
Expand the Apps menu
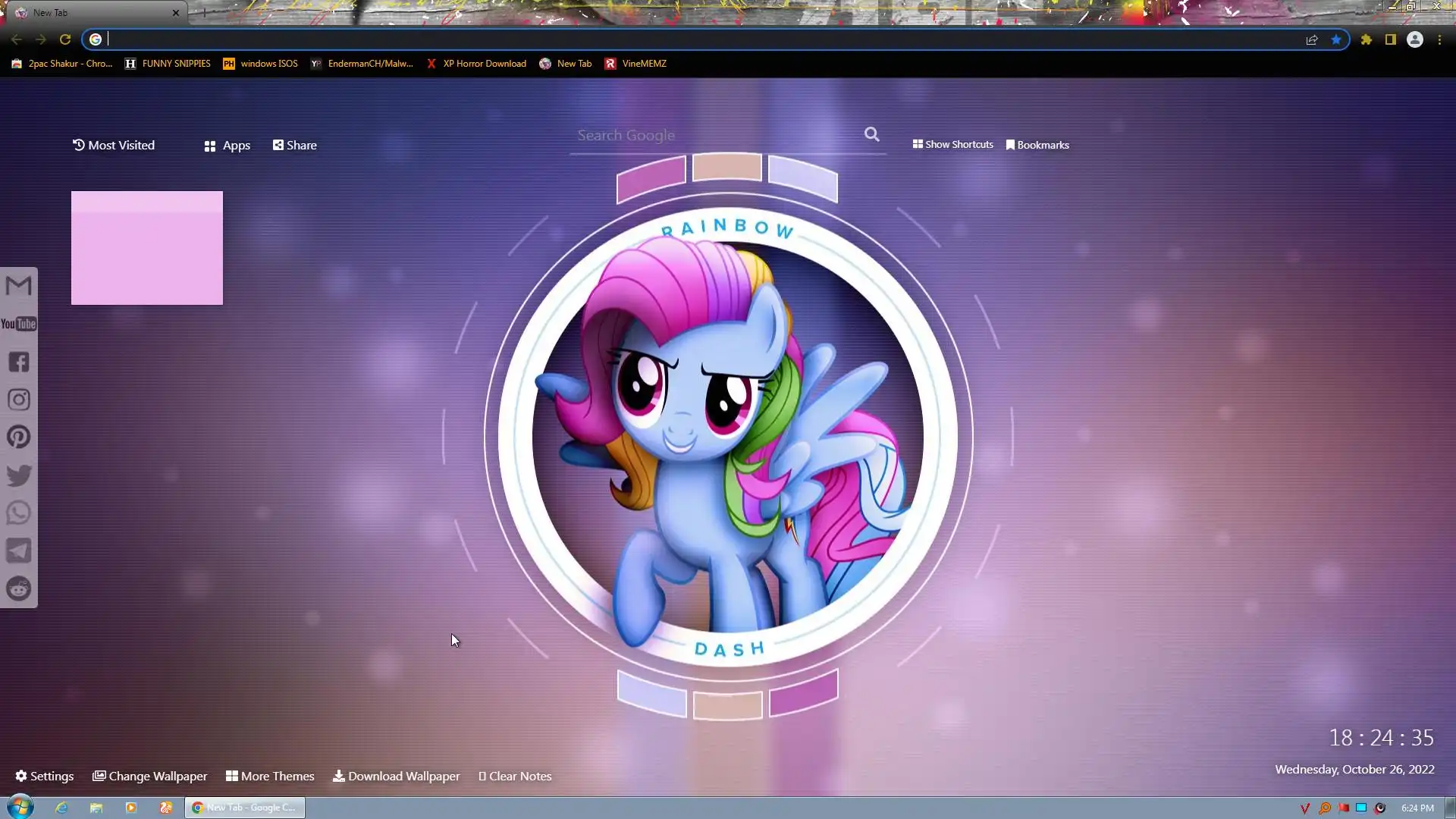227,145
